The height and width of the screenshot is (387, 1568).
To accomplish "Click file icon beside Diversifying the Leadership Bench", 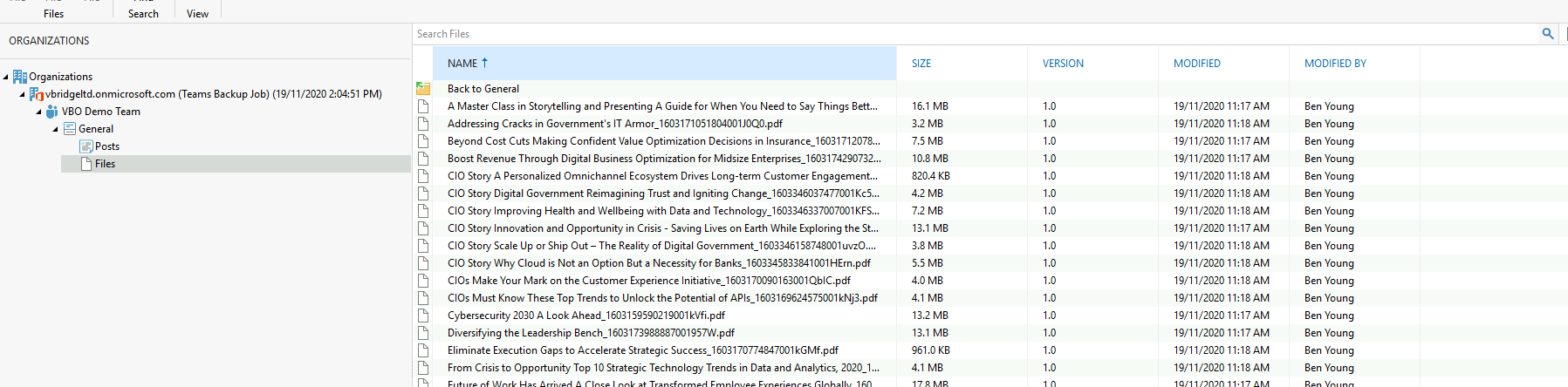I will (423, 333).
